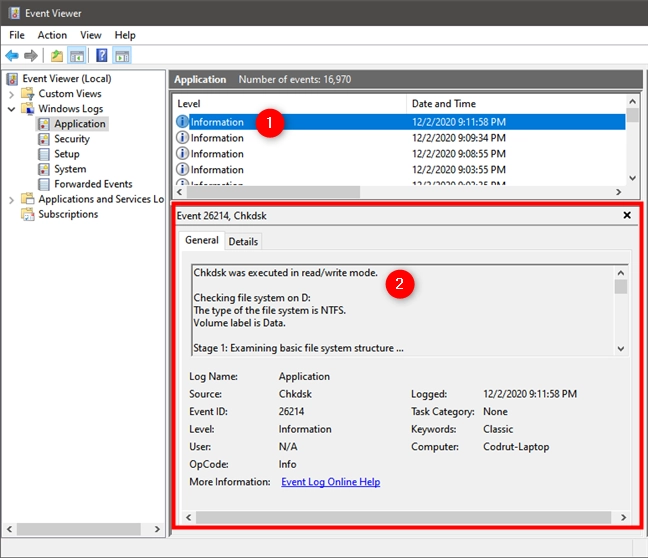Click the Computer value 'Codrut-Laptop'
The width and height of the screenshot is (648, 558).
pyautogui.click(x=516, y=447)
